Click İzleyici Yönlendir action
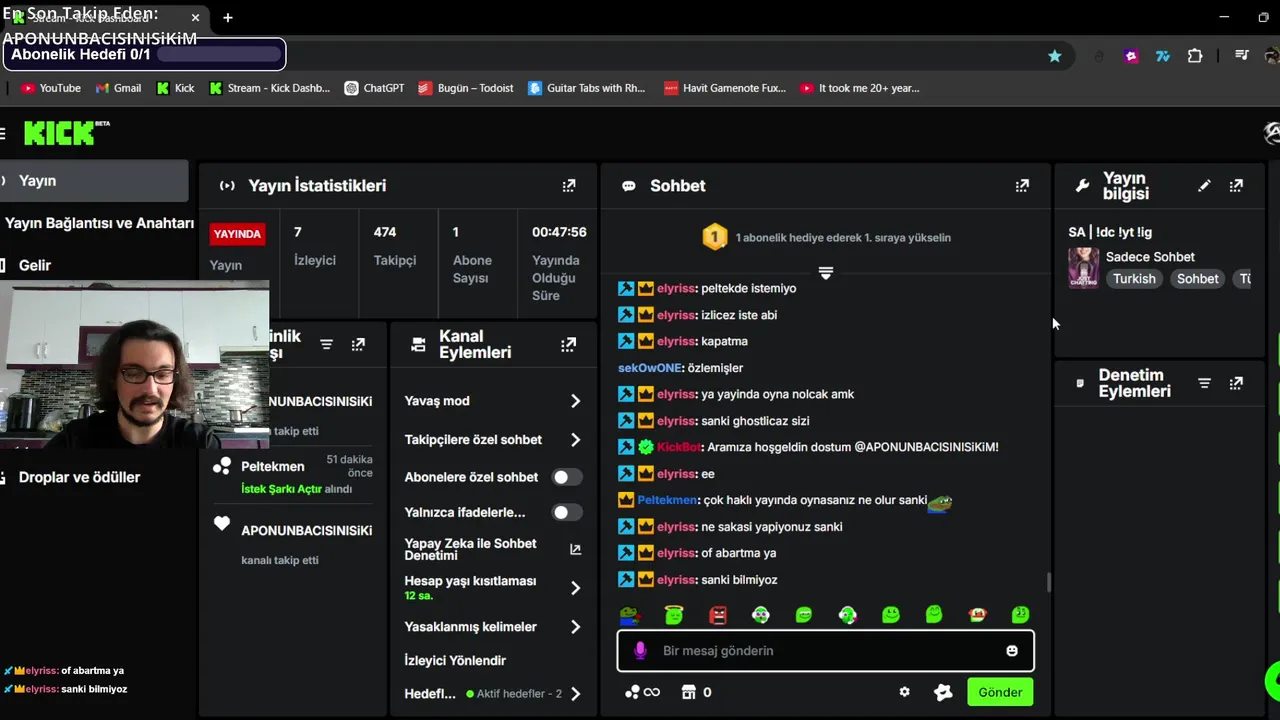Screen dimensions: 1280x720 [x=455, y=661]
